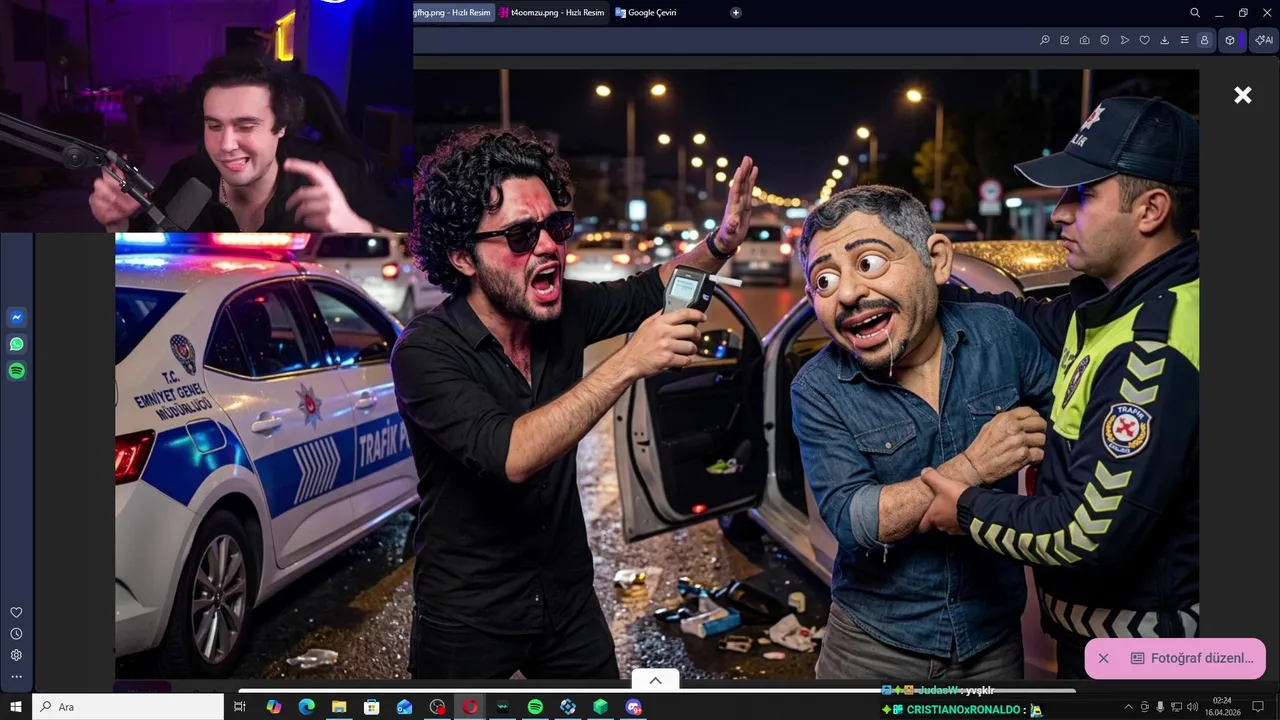Open Microsoft Edge from the taskbar
The image size is (1280, 720).
pos(306,707)
